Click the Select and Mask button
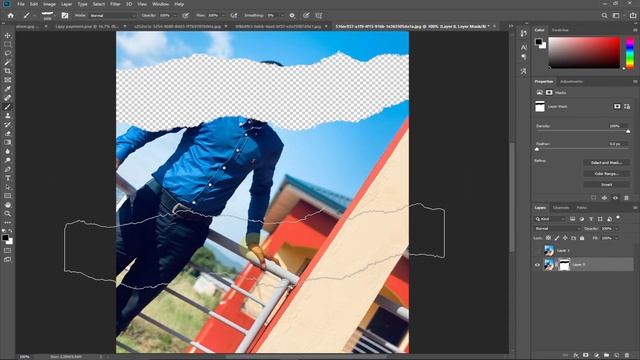Image resolution: width=640 pixels, height=360 pixels. (x=606, y=163)
